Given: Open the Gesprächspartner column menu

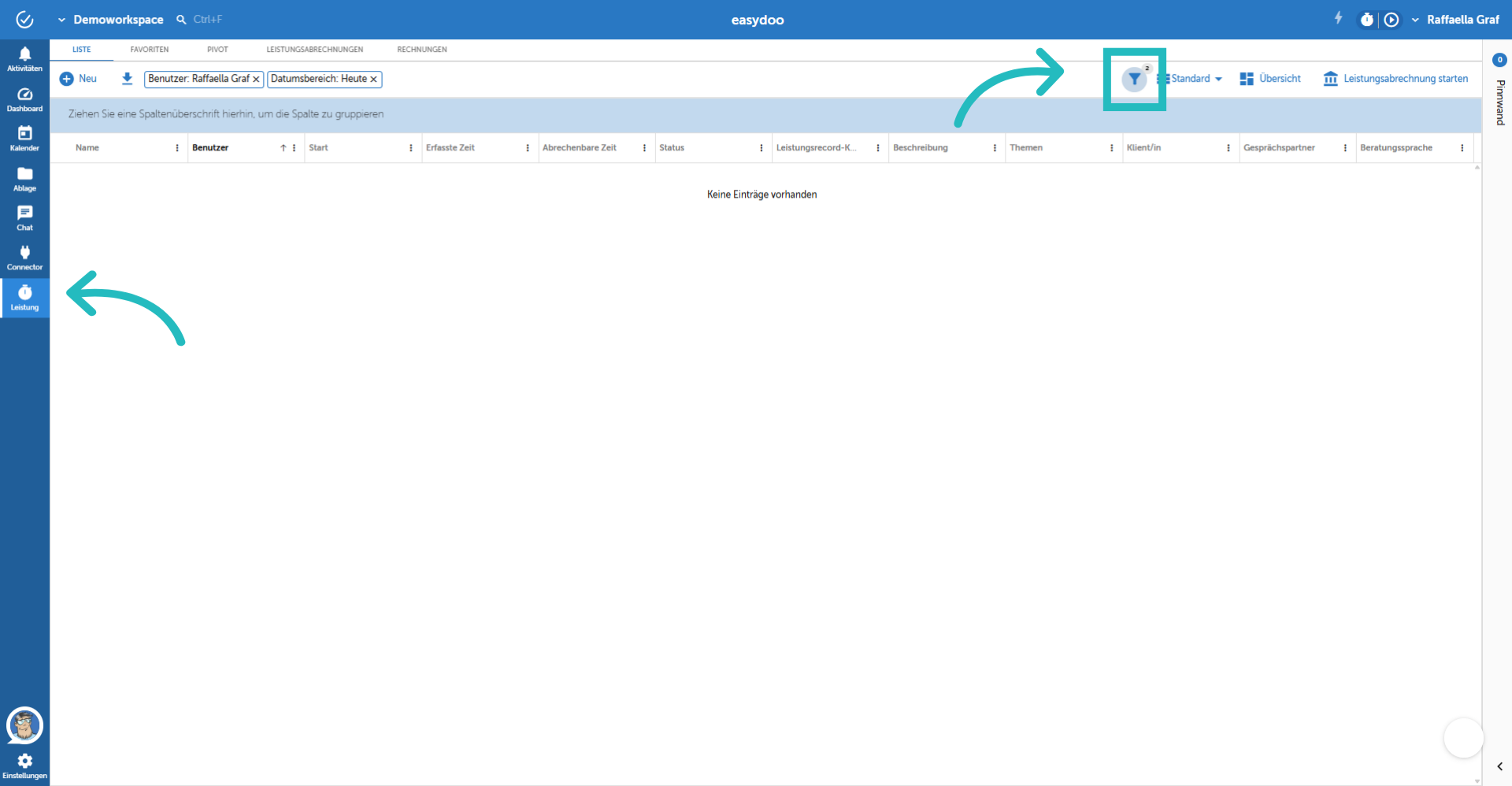Looking at the screenshot, I should click(1345, 148).
